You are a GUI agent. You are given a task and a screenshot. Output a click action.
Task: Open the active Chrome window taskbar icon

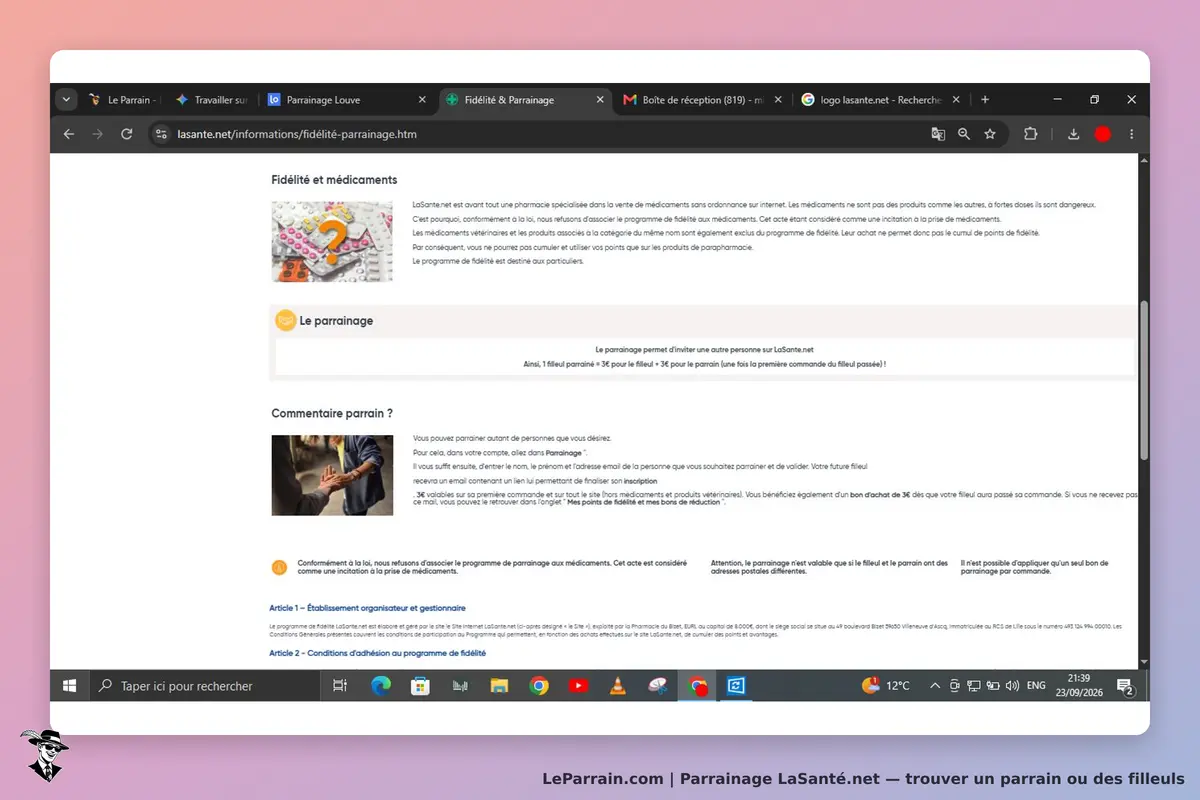(697, 686)
